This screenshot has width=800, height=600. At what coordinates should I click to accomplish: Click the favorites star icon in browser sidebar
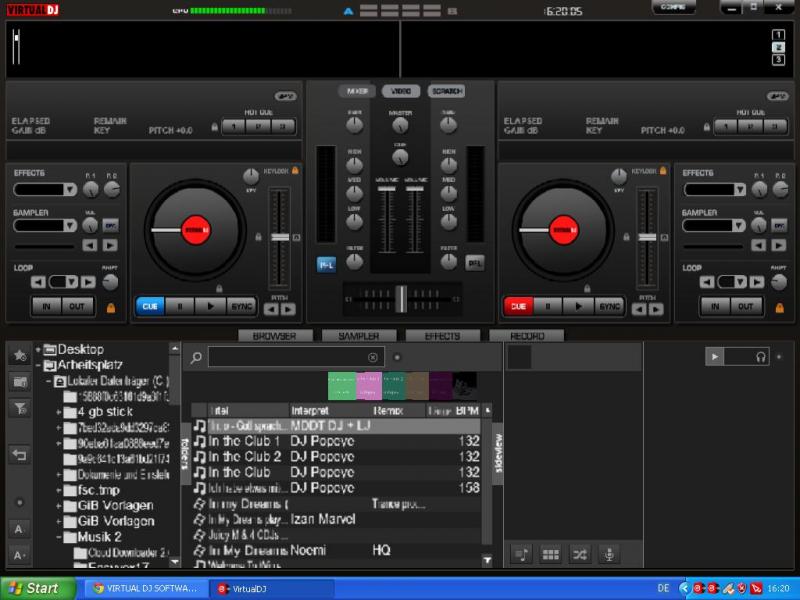tap(19, 356)
